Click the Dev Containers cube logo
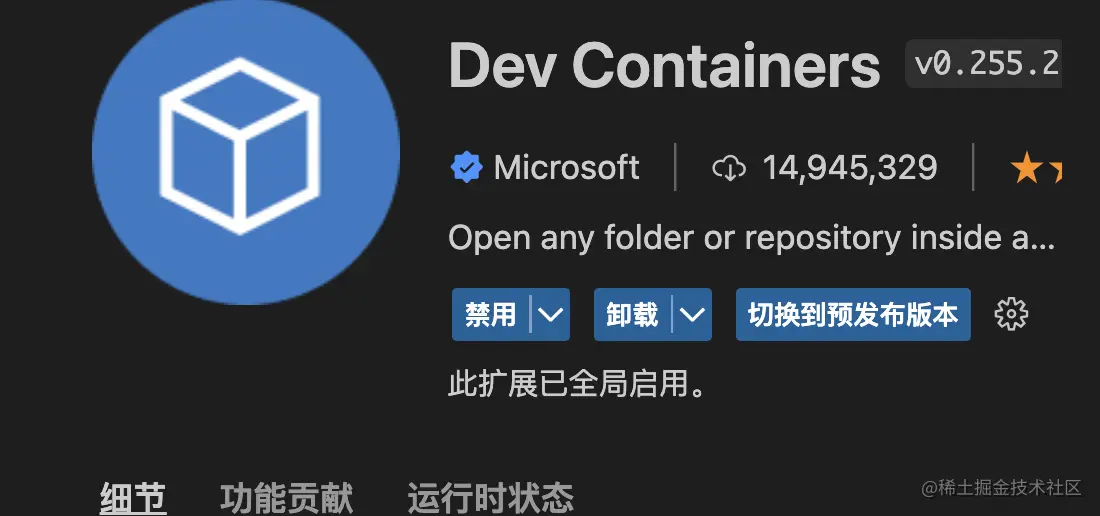This screenshot has width=1100, height=516. 246,149
